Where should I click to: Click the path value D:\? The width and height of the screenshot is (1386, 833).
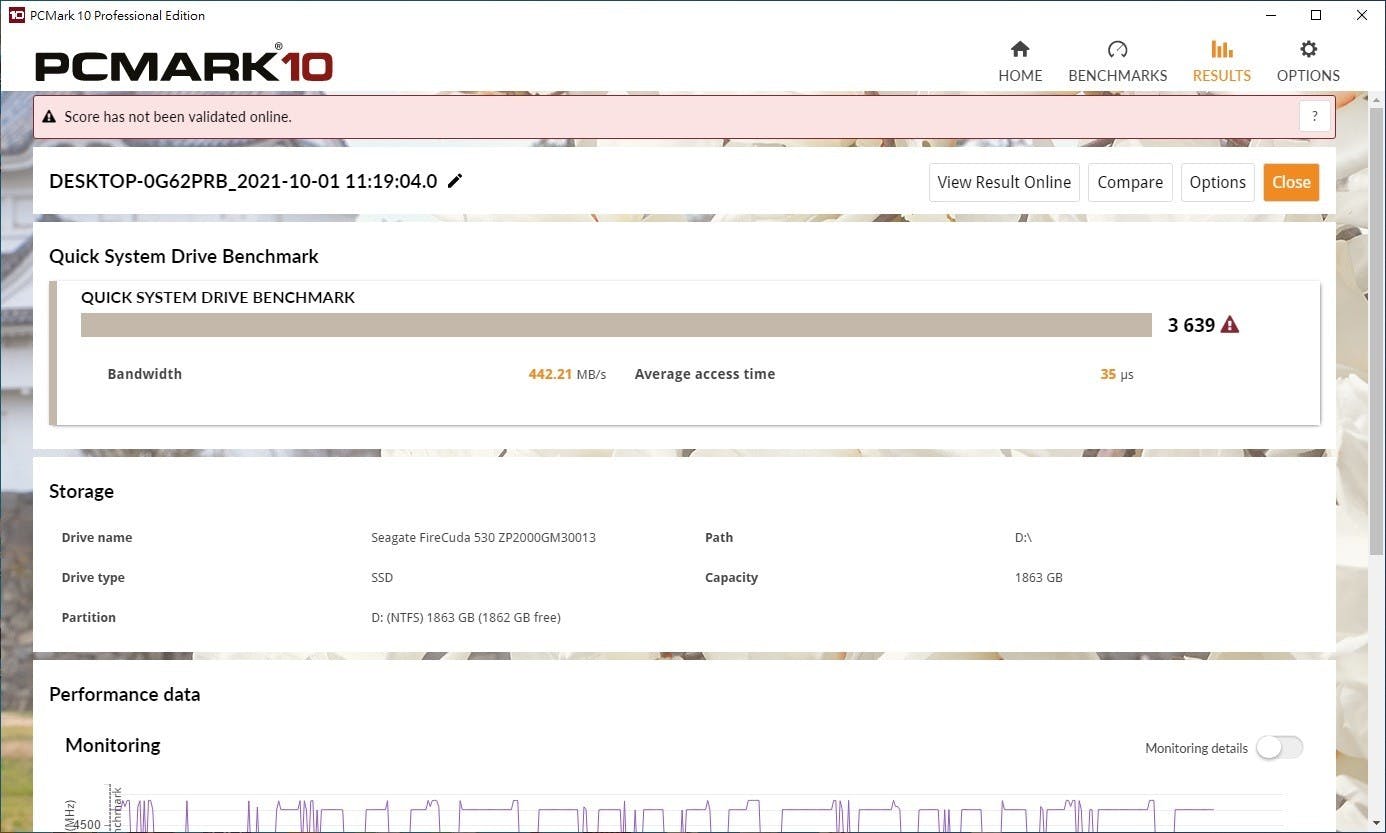click(x=1023, y=537)
